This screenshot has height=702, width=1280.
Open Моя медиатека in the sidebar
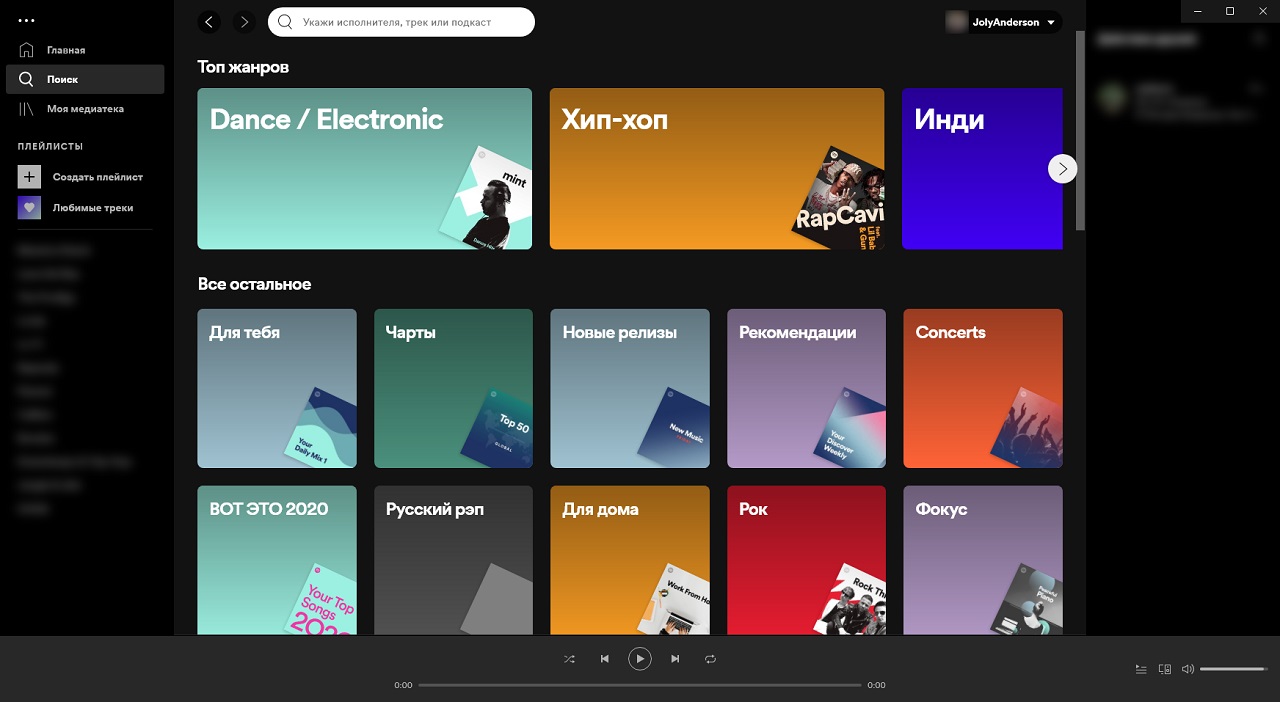(84, 109)
